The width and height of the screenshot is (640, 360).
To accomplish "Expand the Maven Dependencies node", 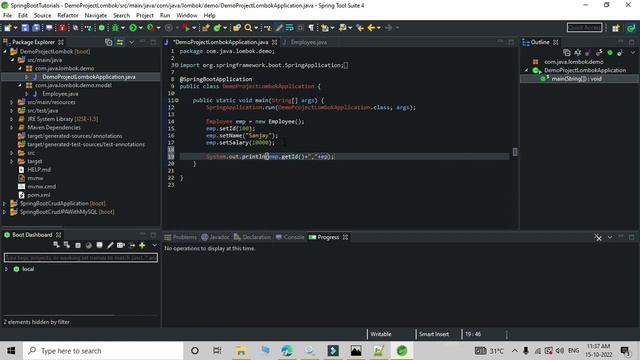I will tap(12, 127).
